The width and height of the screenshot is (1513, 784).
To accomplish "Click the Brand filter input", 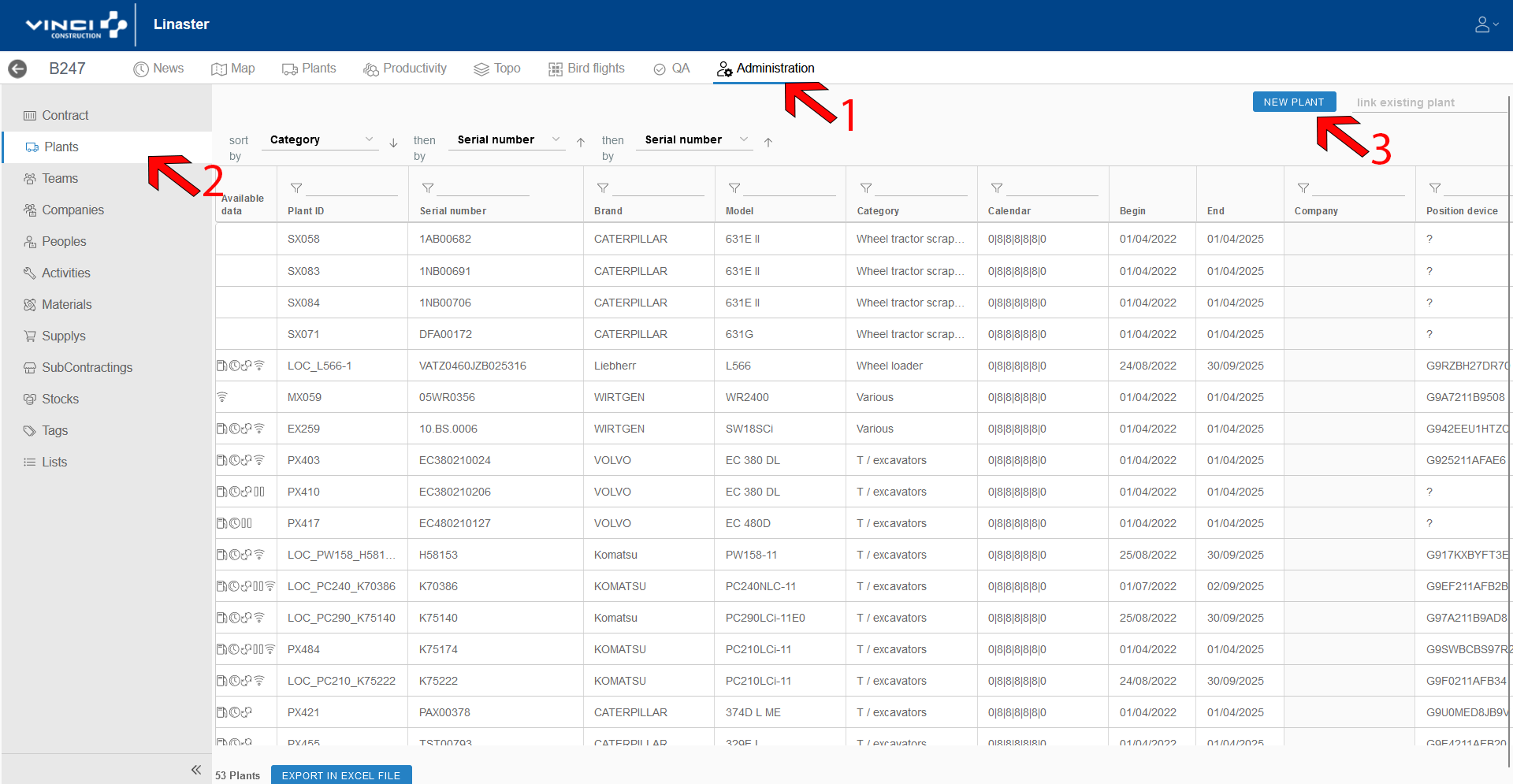I will click(659, 188).
